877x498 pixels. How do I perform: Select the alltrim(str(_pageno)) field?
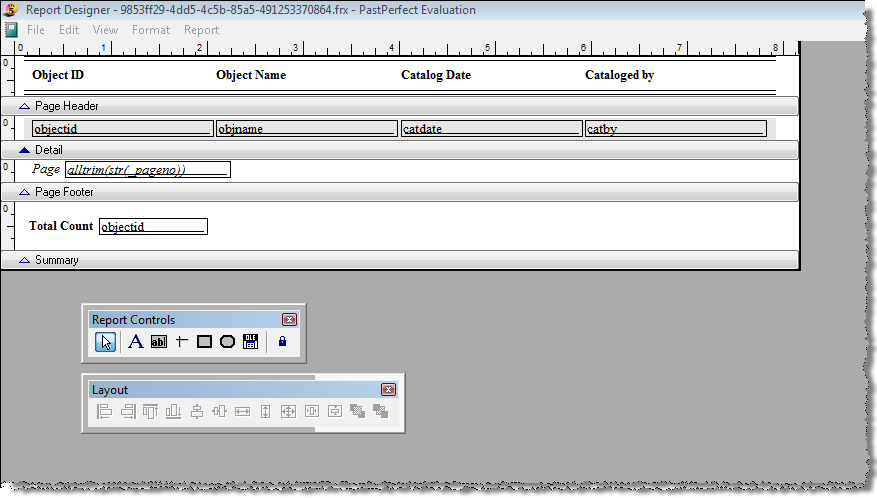(x=148, y=170)
